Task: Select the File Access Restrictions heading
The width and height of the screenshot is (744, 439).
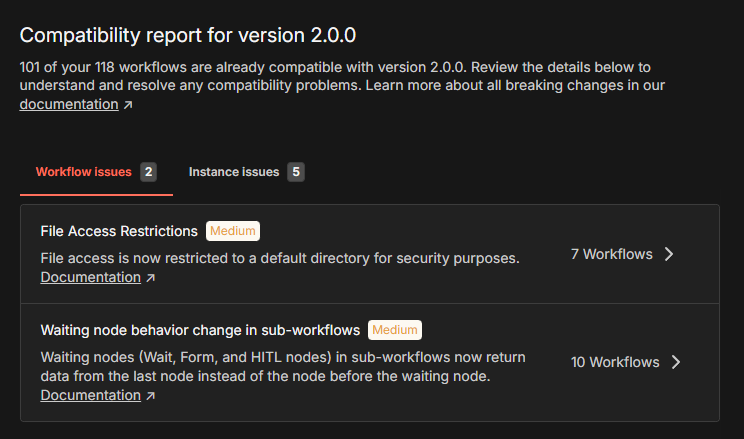Action: tap(119, 231)
